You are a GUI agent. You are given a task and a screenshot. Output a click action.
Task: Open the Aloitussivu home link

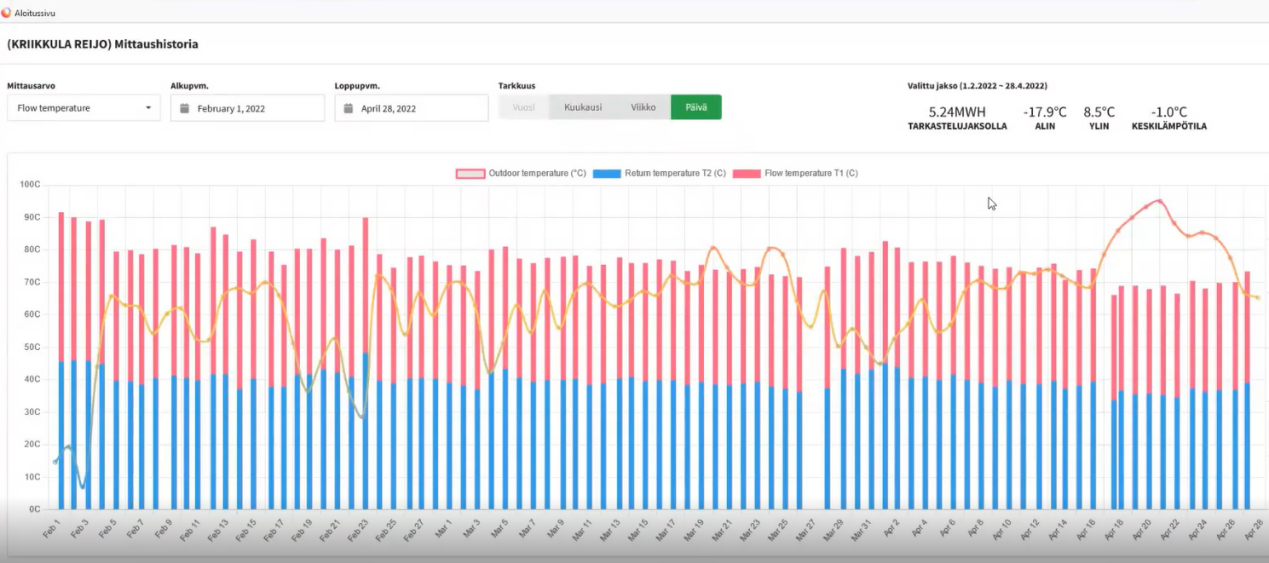point(35,12)
